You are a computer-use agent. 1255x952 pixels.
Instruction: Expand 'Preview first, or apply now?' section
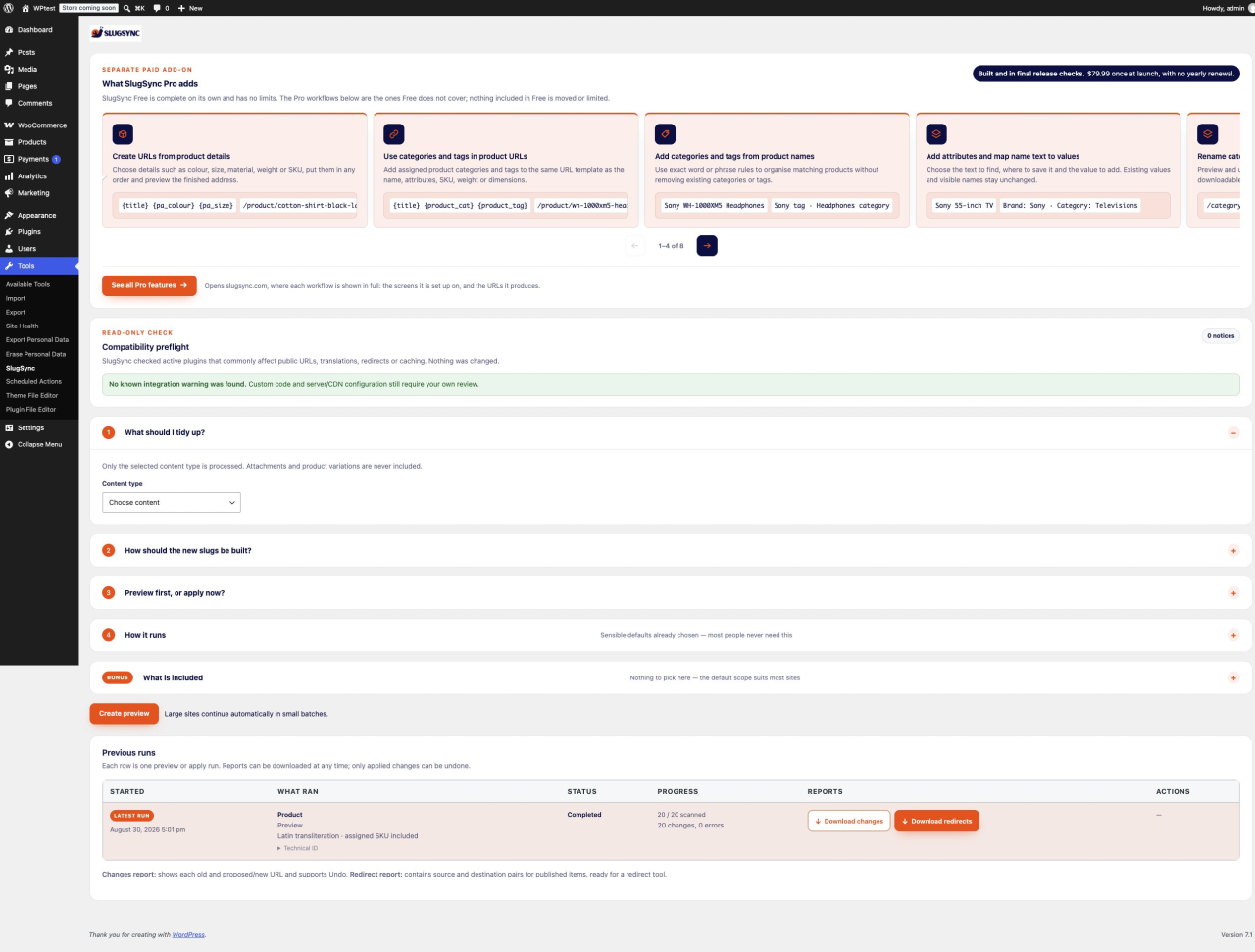tap(1233, 593)
